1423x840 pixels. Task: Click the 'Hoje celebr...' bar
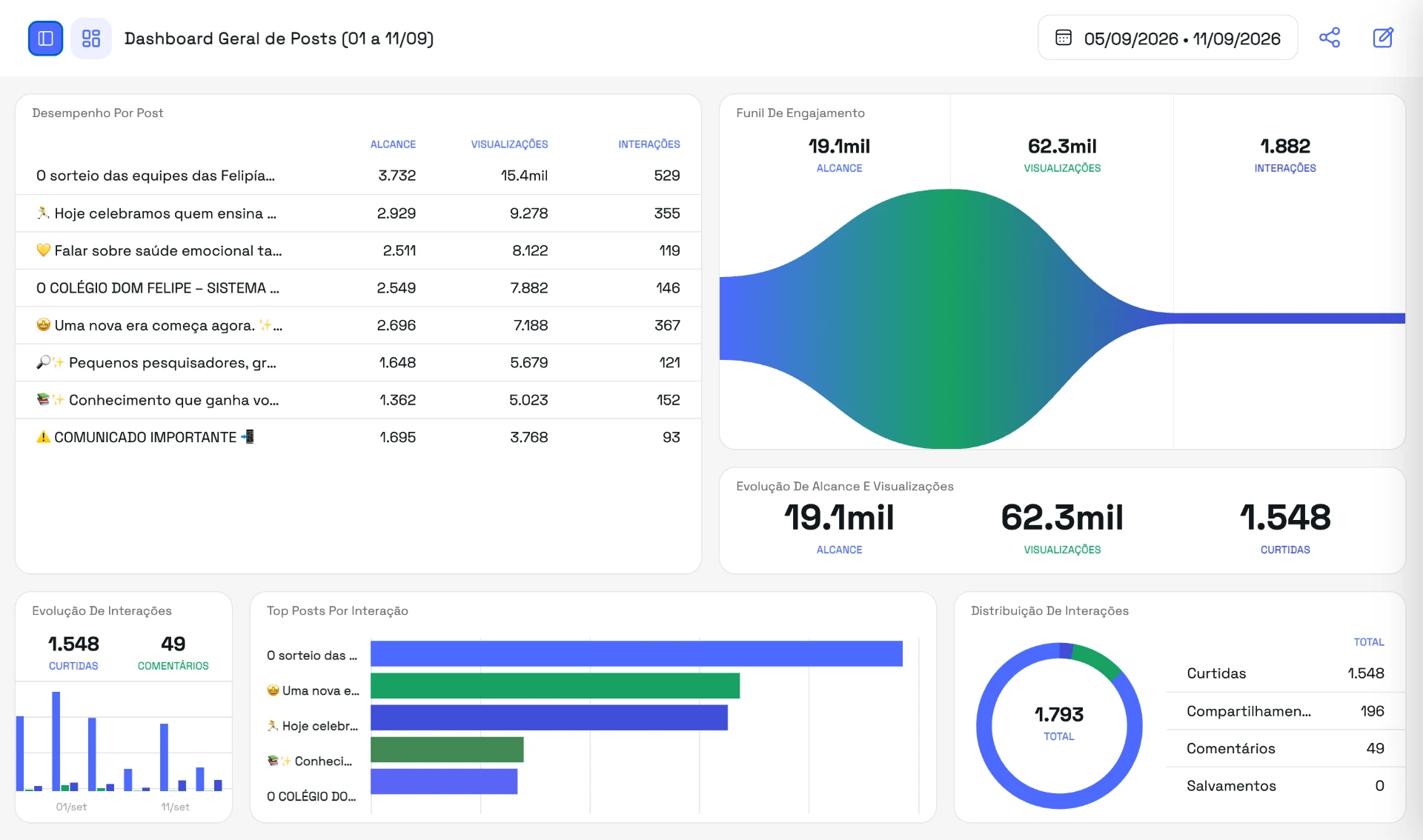click(549, 718)
